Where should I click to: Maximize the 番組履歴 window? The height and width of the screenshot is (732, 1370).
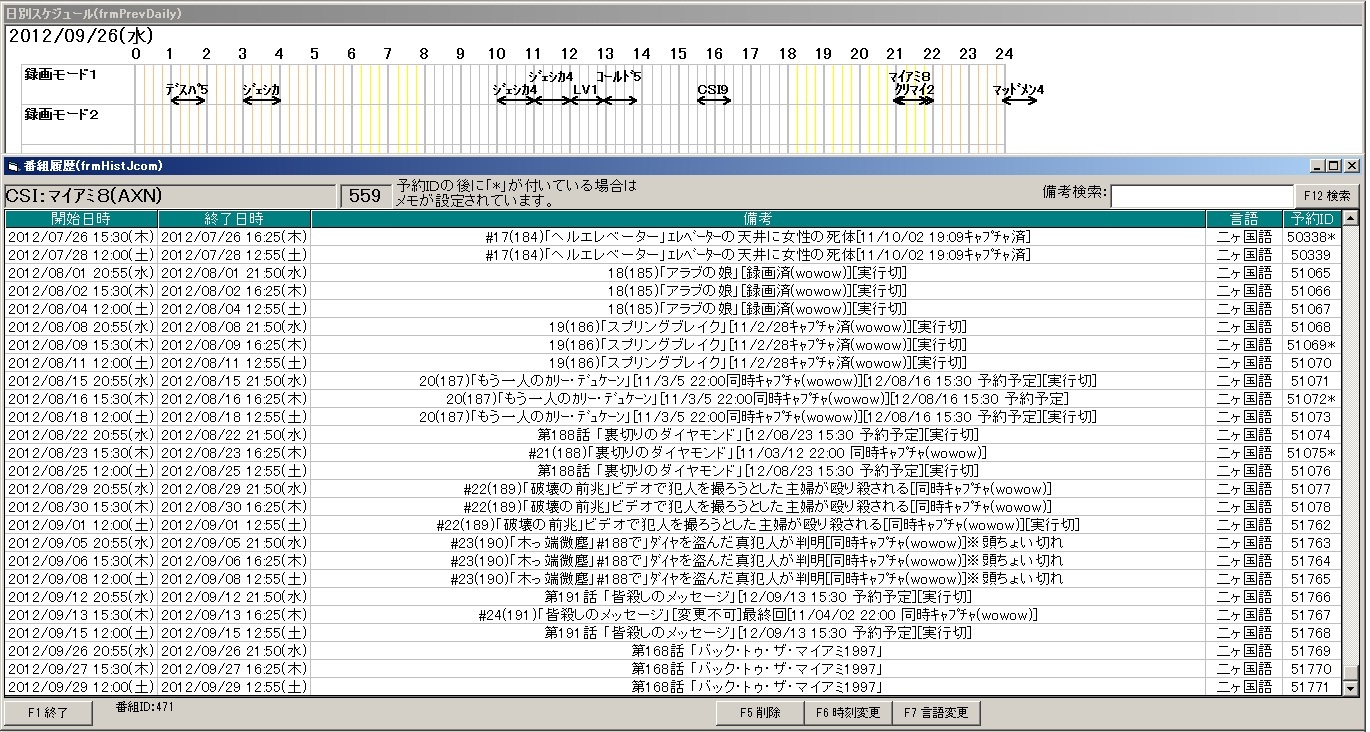pyautogui.click(x=1335, y=166)
